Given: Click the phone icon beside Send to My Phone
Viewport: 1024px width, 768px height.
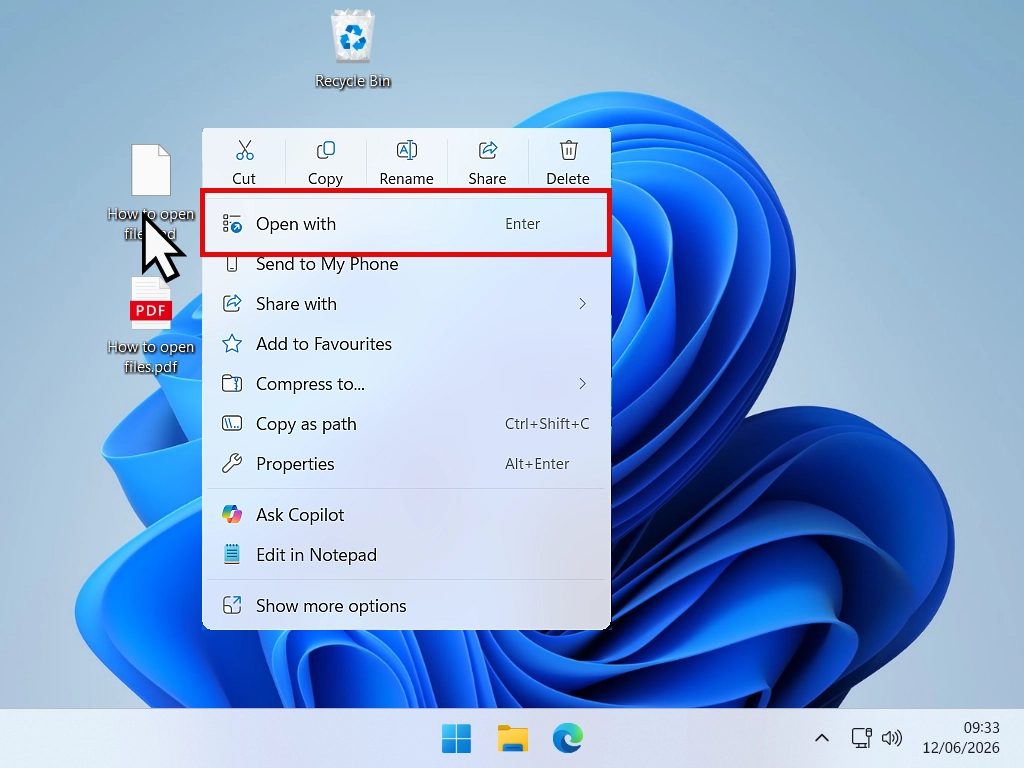Looking at the screenshot, I should click(x=232, y=264).
